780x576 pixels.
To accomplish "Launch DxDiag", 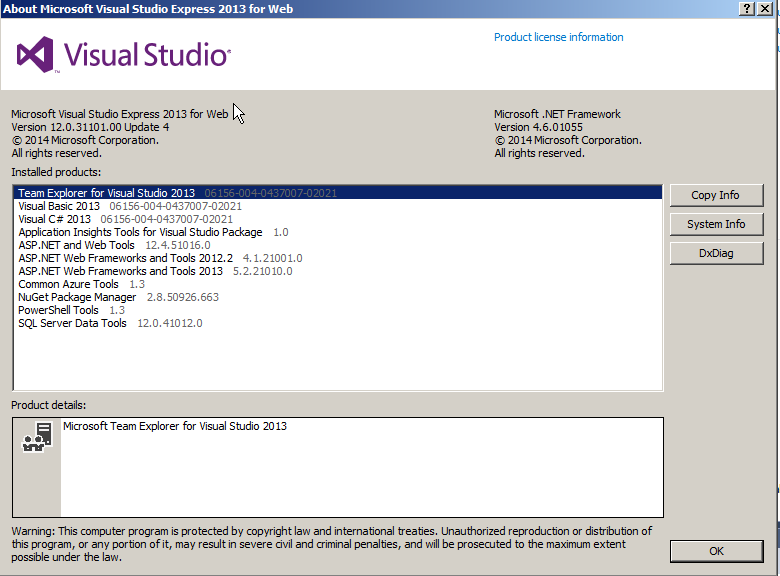I will (716, 253).
